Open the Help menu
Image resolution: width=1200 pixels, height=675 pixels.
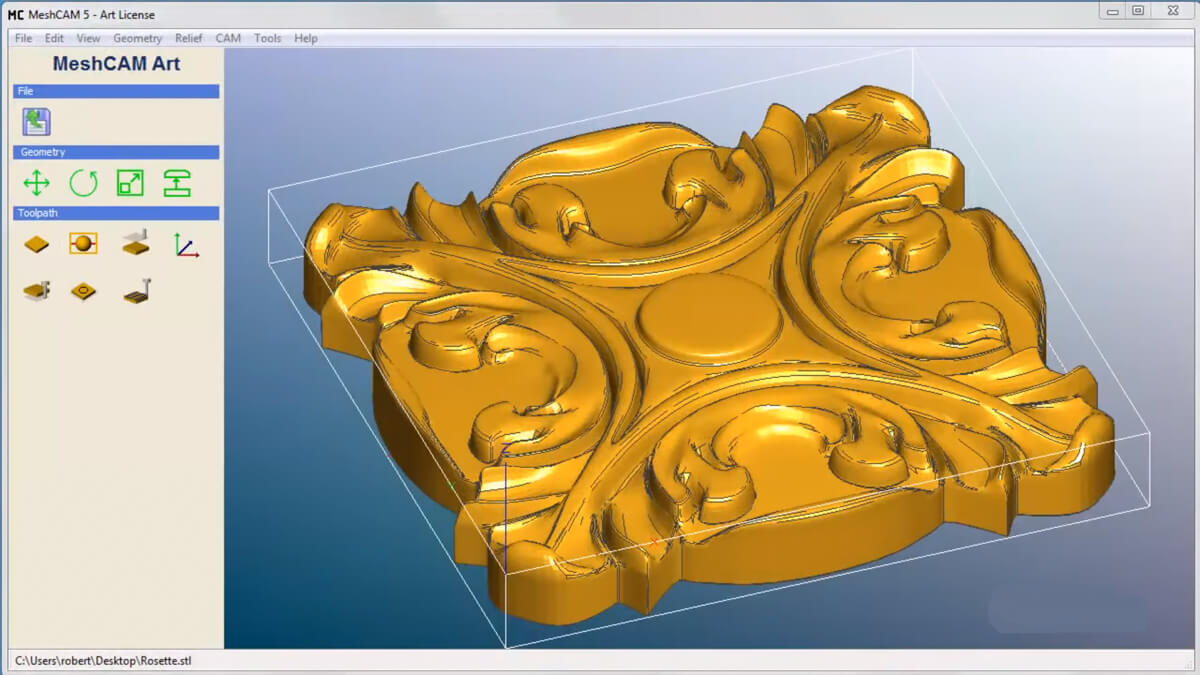tap(306, 38)
